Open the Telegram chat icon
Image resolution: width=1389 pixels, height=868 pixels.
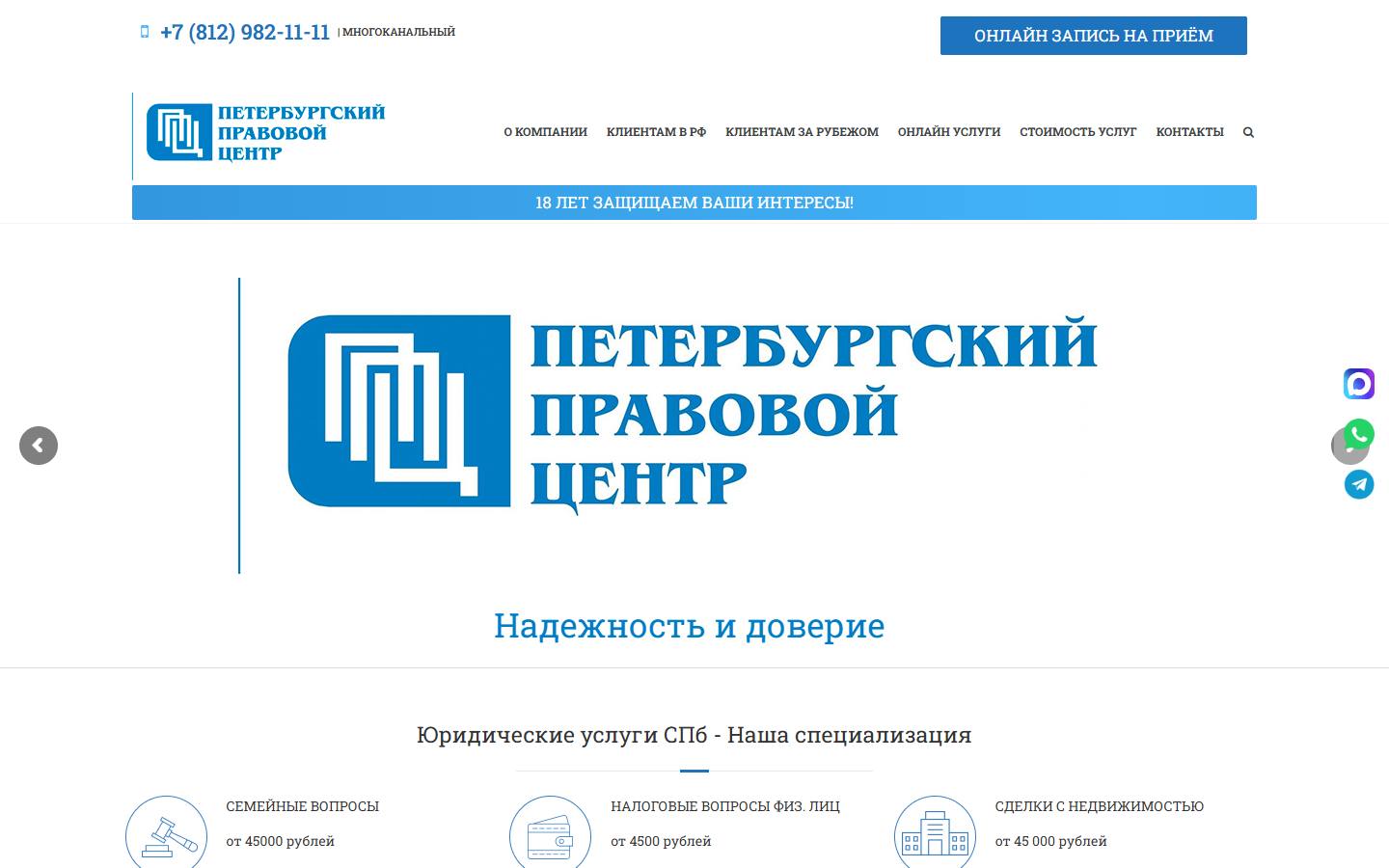point(1359,484)
